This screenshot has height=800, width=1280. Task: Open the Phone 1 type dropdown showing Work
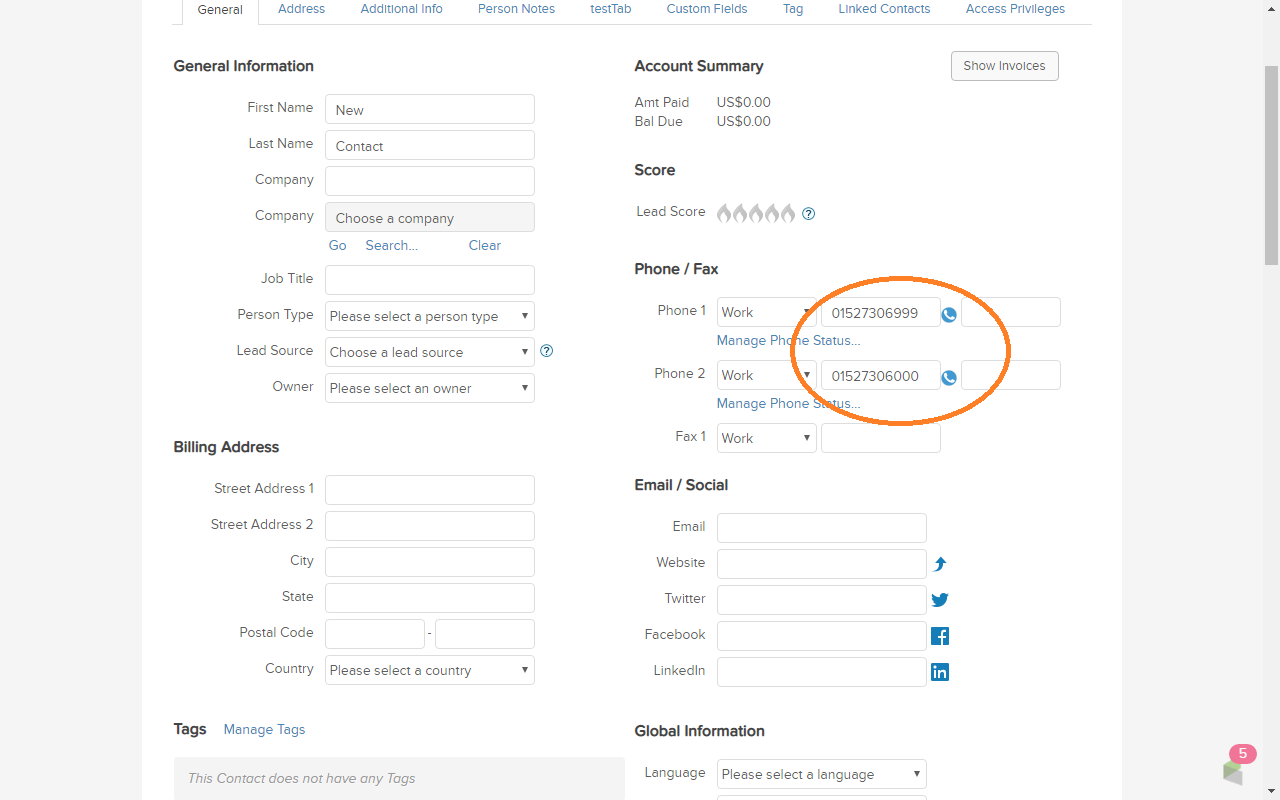pyautogui.click(x=766, y=312)
